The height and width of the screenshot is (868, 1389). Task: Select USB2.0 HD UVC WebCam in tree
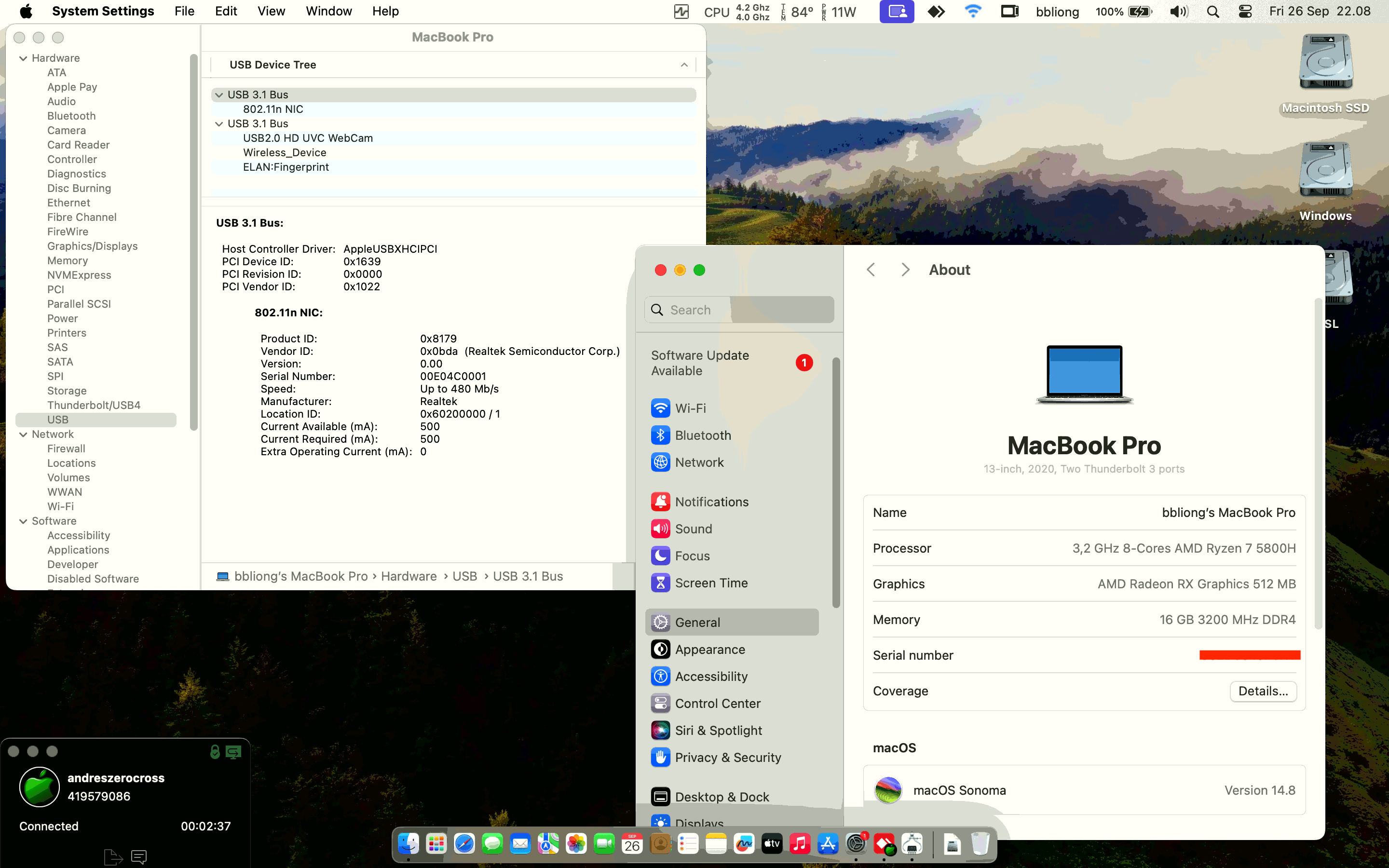pos(453,138)
